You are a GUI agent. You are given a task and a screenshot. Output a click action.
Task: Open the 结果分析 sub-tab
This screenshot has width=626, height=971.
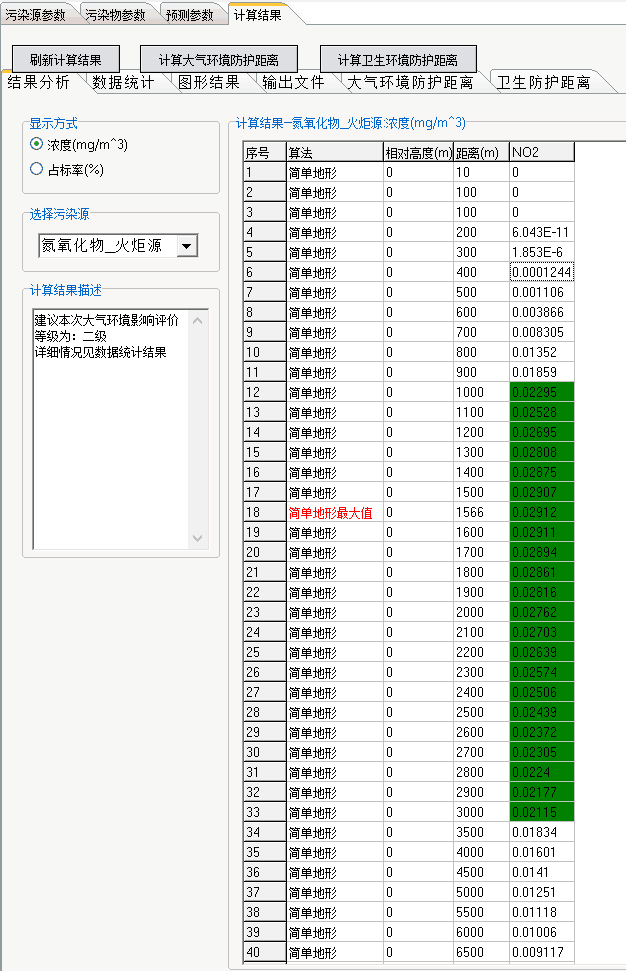[x=38, y=82]
